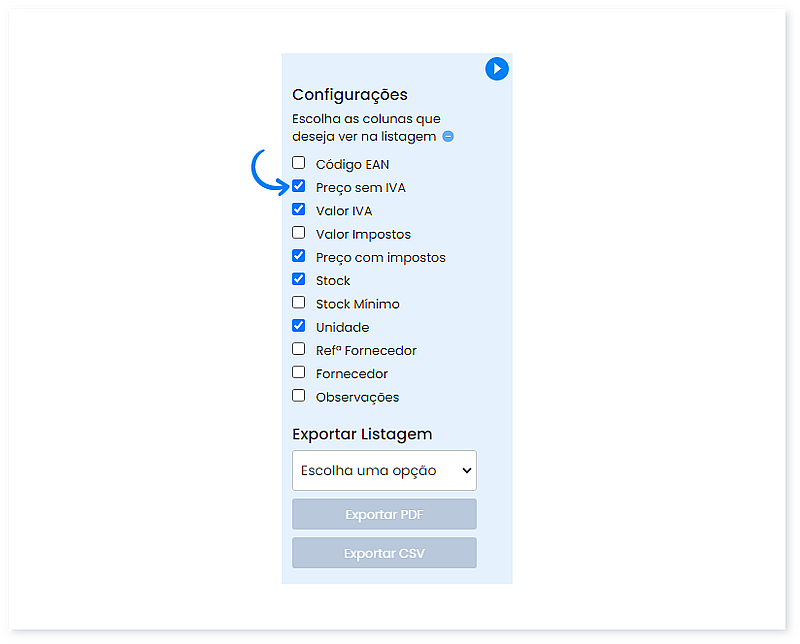The image size is (800, 644).
Task: Click the Exportar Listagem heading
Action: point(361,434)
